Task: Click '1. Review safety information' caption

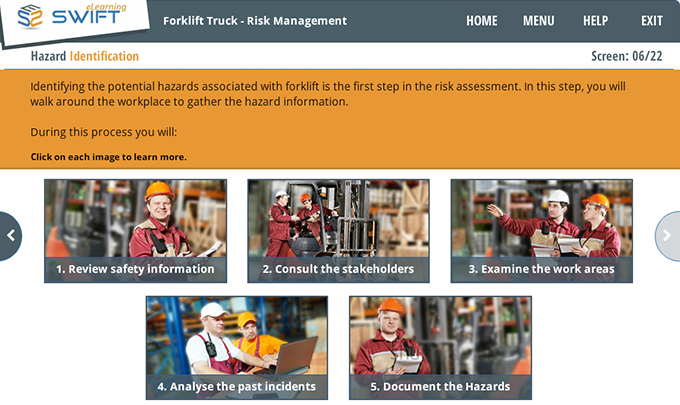Action: [135, 269]
